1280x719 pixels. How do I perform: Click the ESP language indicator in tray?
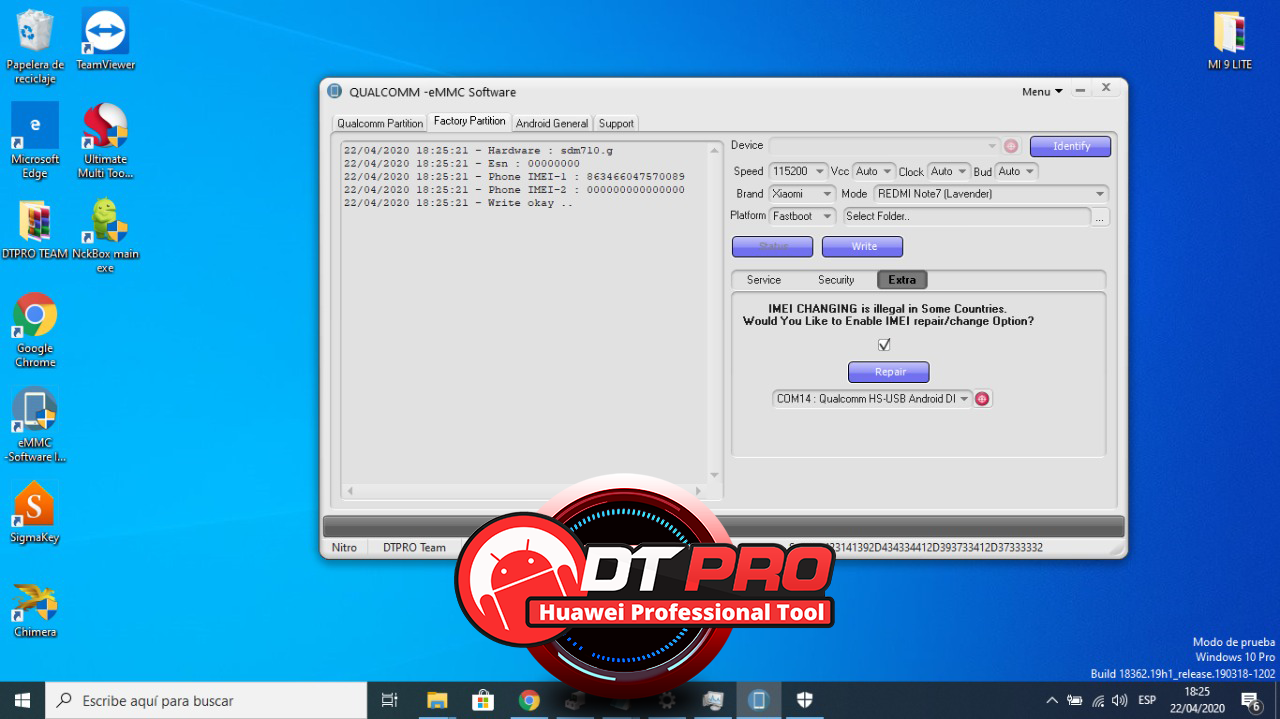1147,700
